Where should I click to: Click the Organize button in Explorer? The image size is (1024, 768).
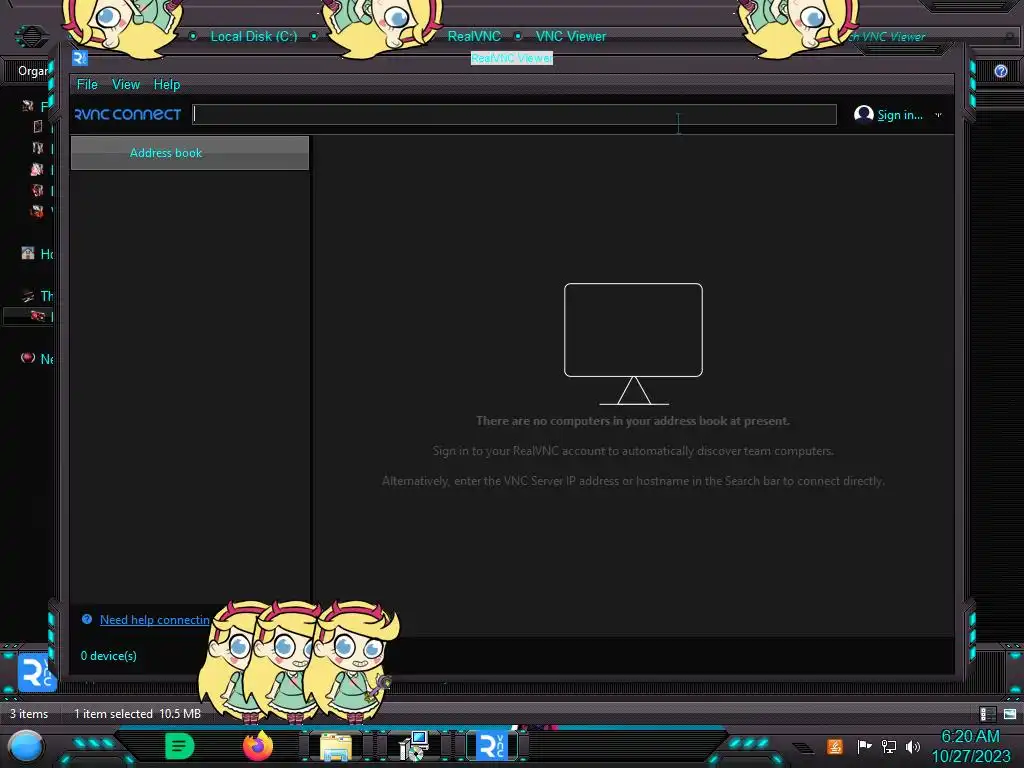[x=33, y=71]
